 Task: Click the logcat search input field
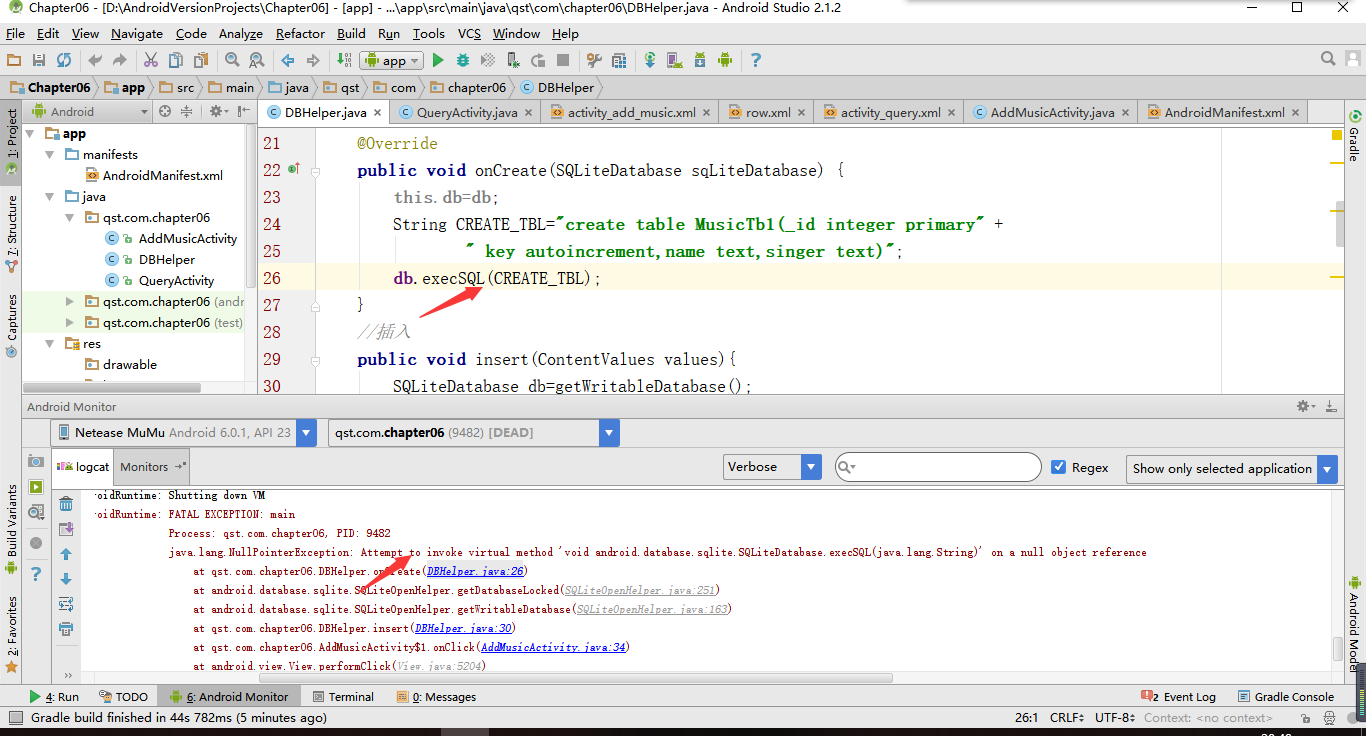pyautogui.click(x=938, y=467)
